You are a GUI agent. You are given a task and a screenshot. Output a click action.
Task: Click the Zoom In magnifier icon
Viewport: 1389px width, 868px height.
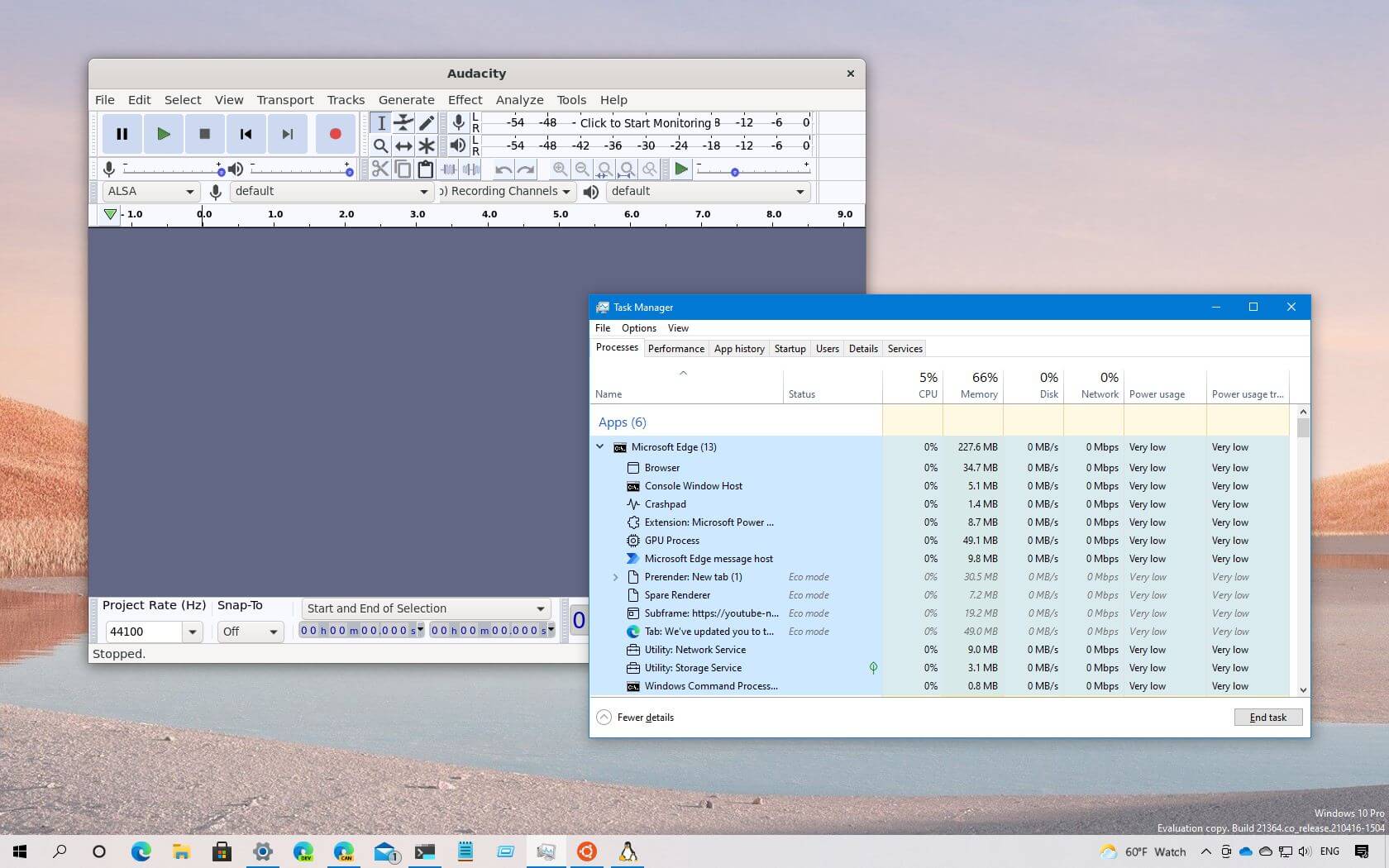561,169
